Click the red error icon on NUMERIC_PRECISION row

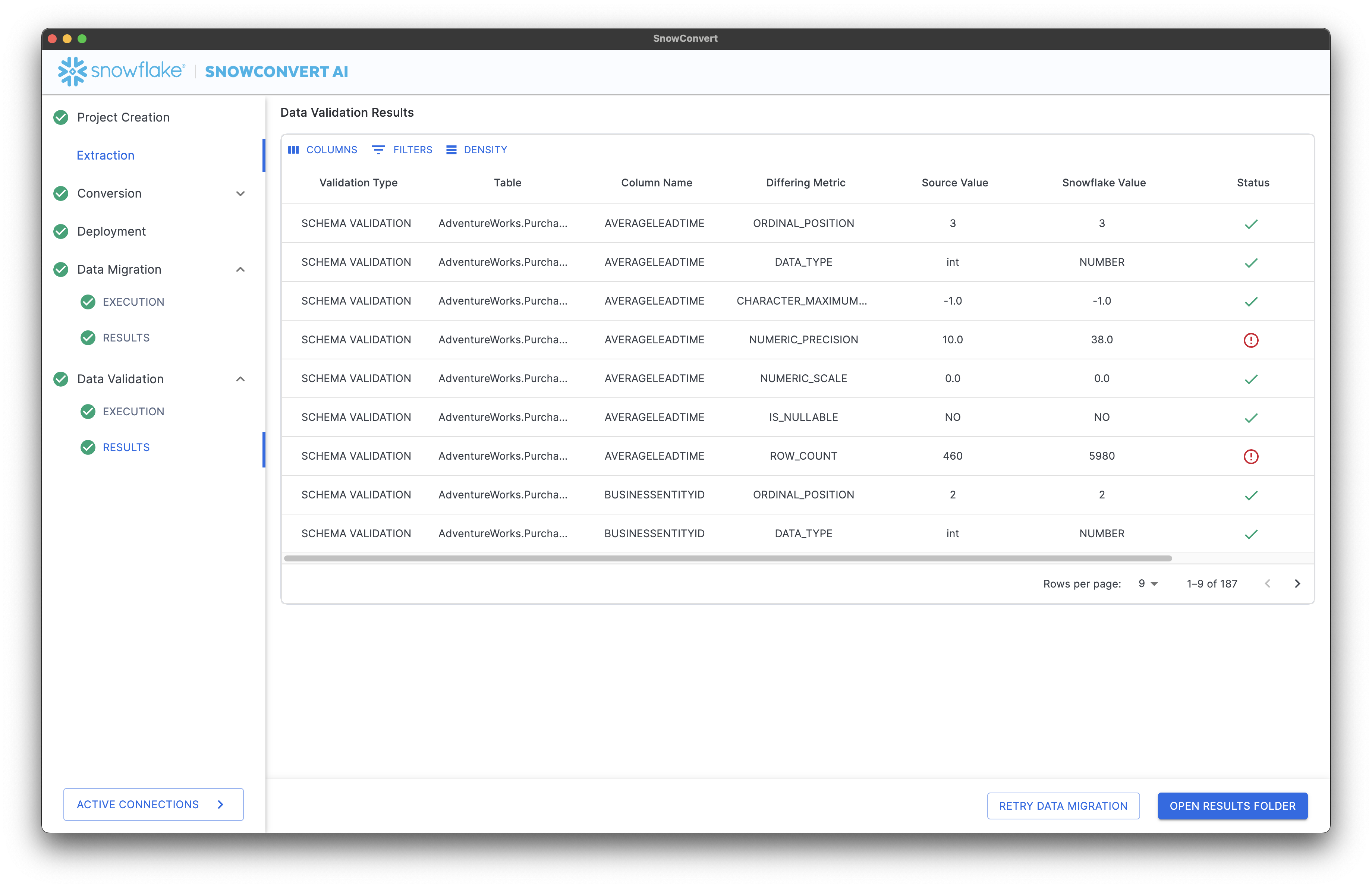coord(1251,340)
